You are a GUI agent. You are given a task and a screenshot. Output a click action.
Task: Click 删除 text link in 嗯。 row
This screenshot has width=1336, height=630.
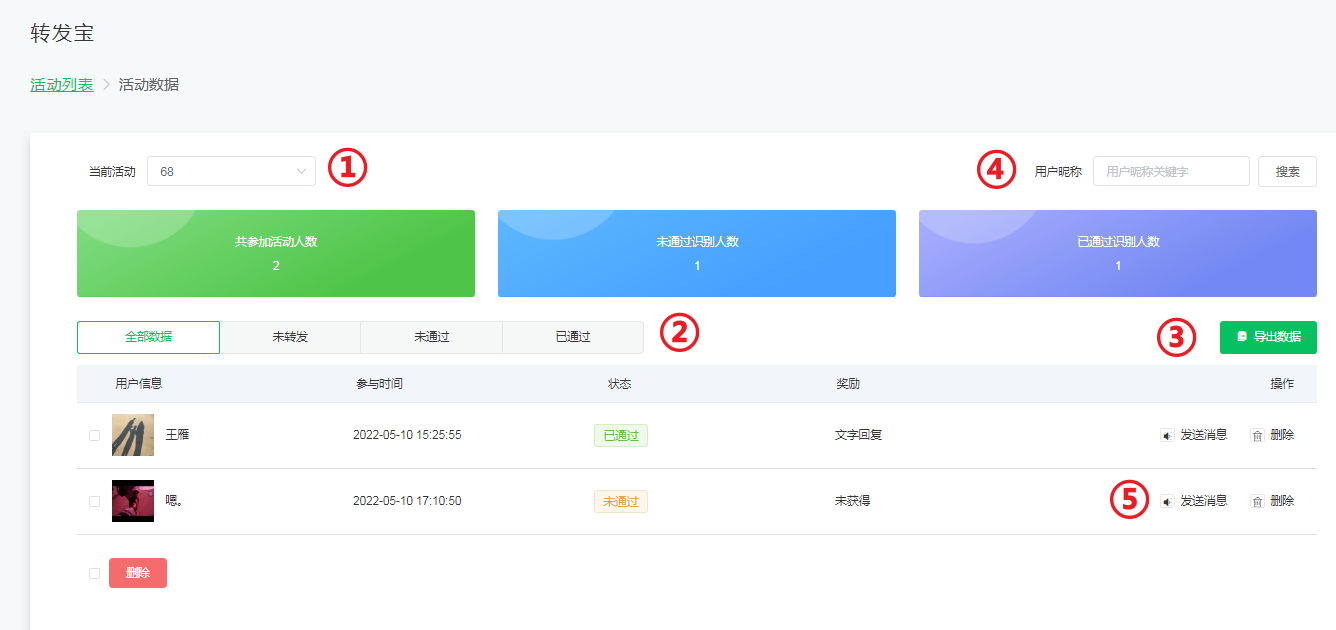[x=1282, y=502]
